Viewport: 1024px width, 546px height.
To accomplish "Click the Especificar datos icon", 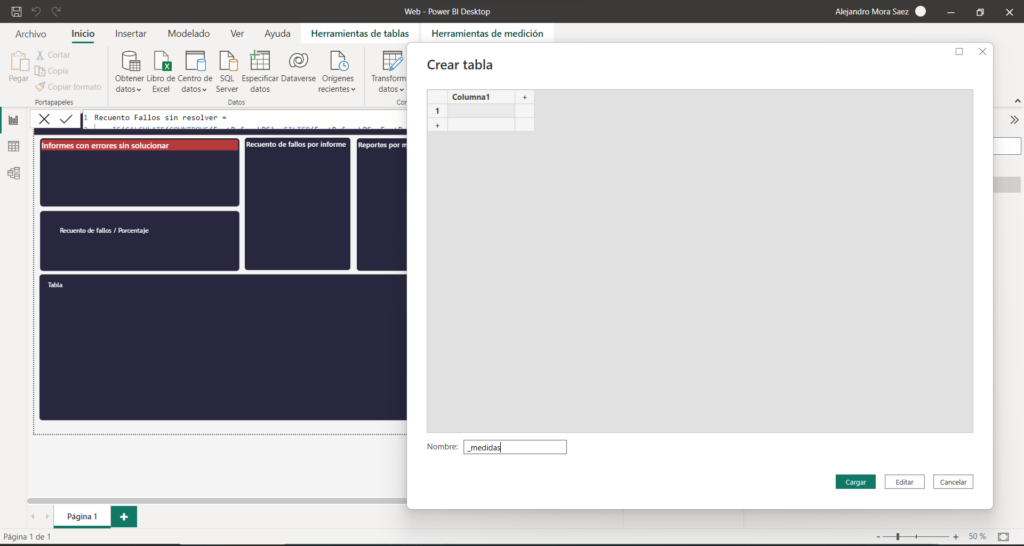I will 260,62.
